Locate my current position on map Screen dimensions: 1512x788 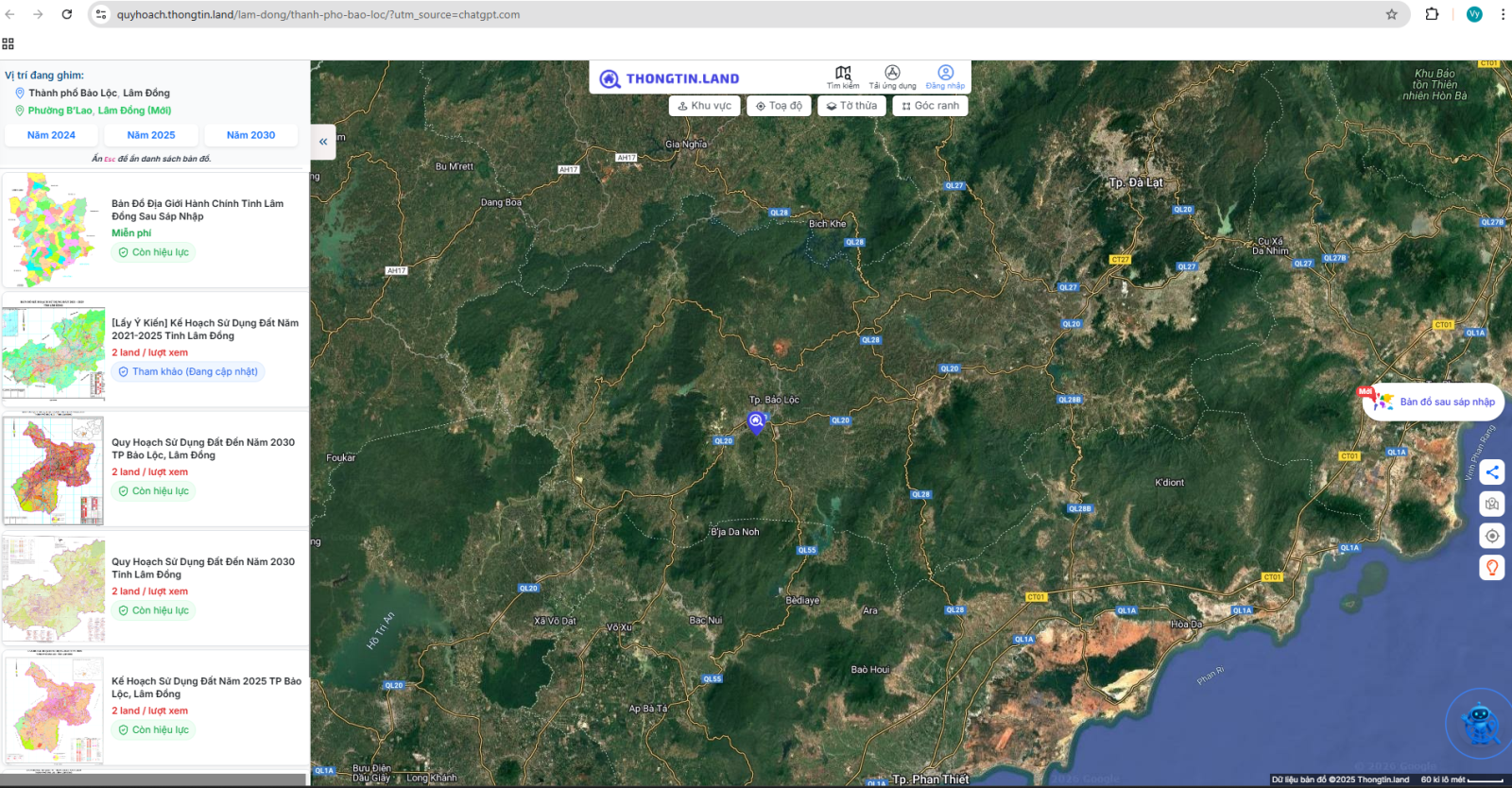pos(1491,536)
